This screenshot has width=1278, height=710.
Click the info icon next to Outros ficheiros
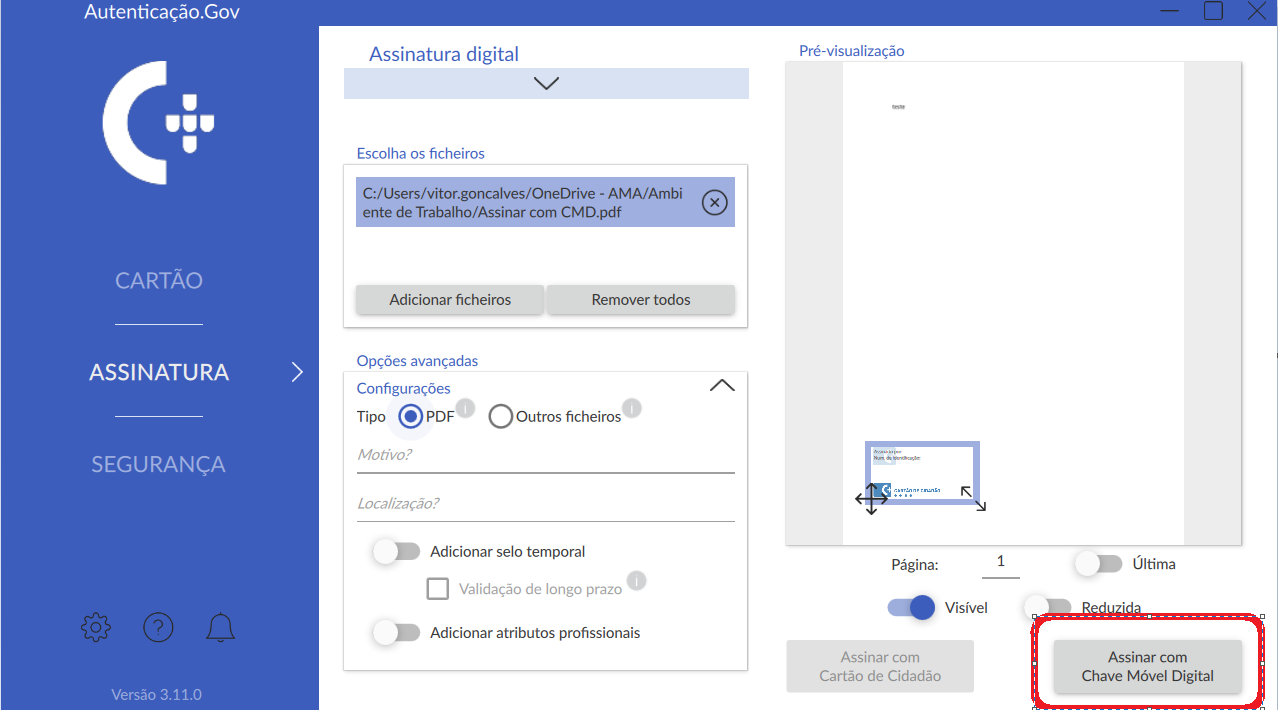tap(632, 408)
